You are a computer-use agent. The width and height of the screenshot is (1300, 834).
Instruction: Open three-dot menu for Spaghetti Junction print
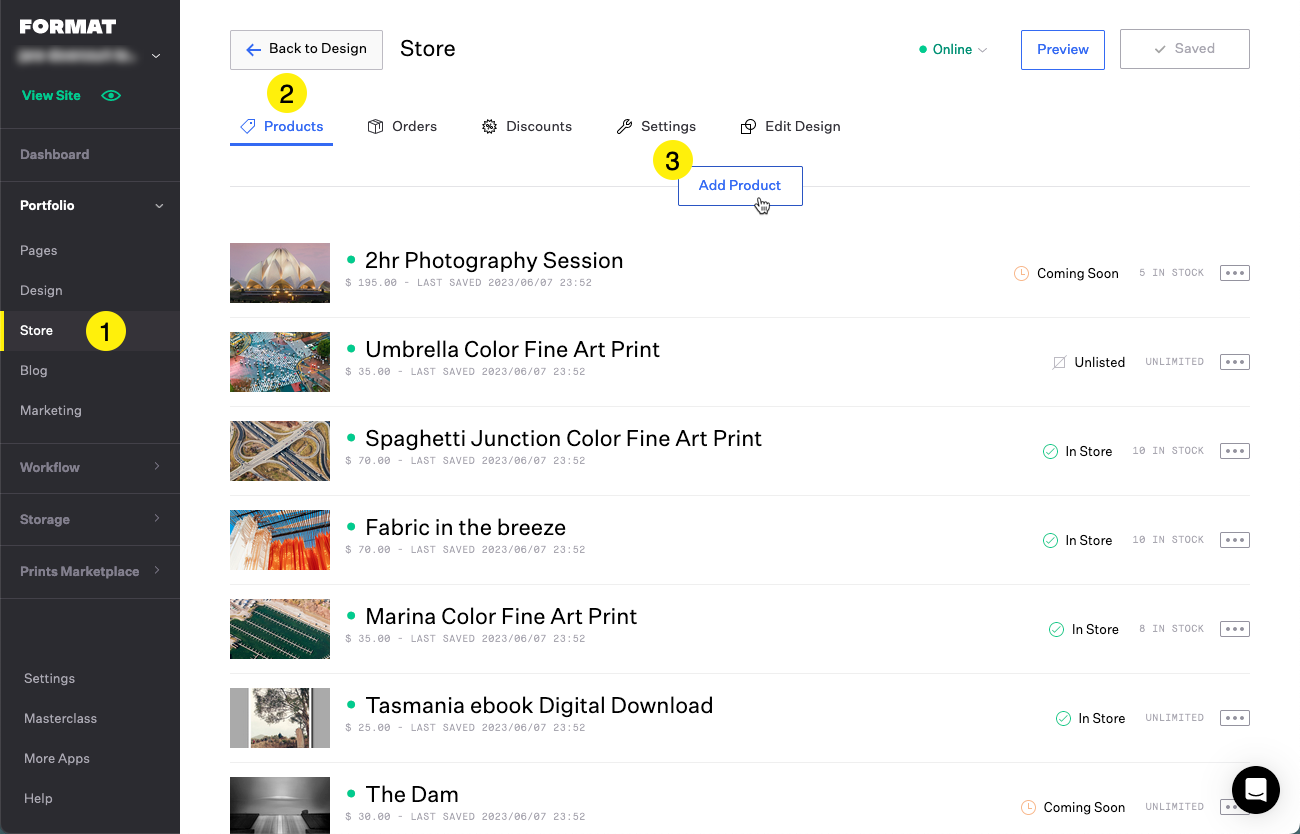(x=1234, y=451)
